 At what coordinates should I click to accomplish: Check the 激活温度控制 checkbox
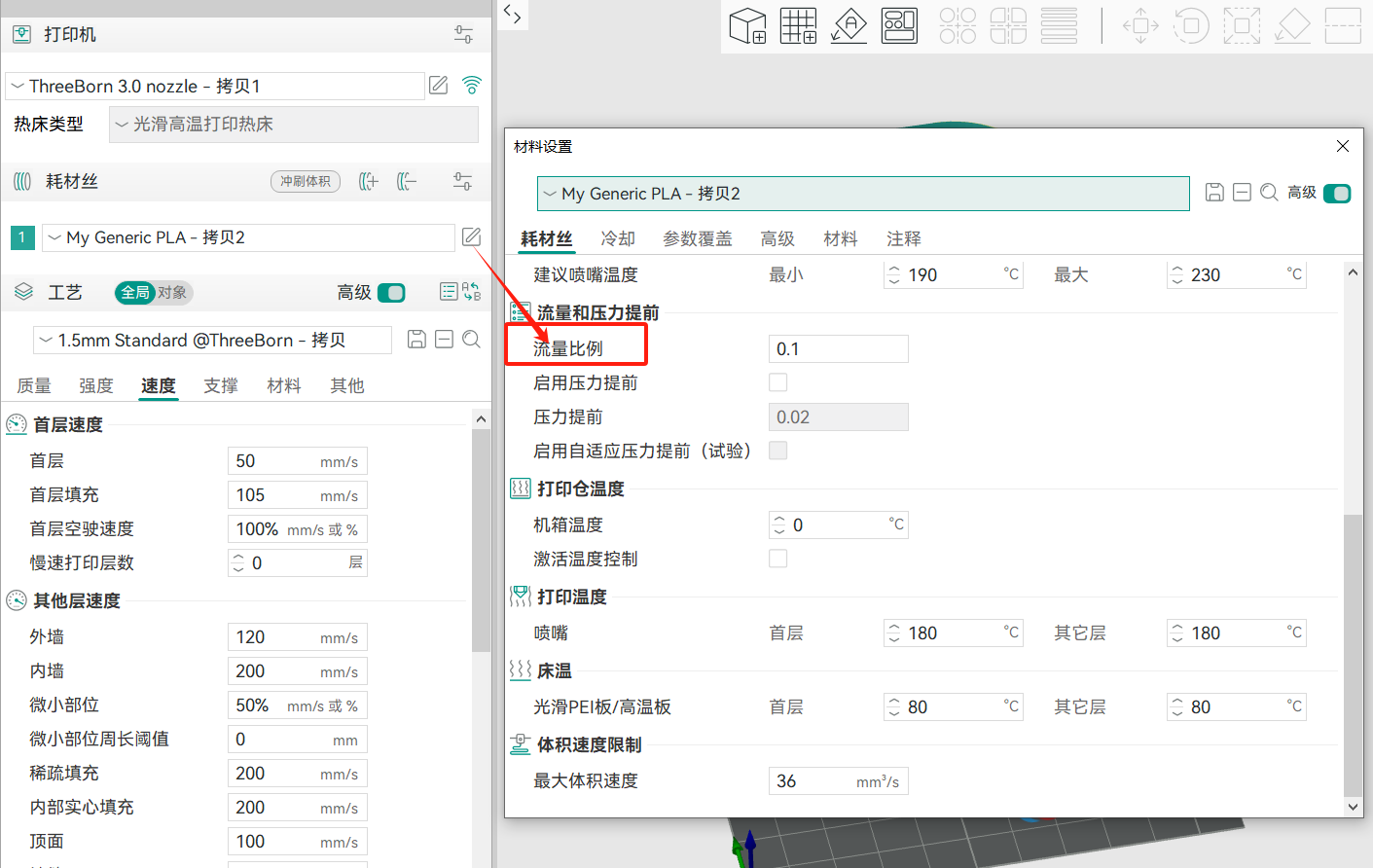click(x=778, y=559)
